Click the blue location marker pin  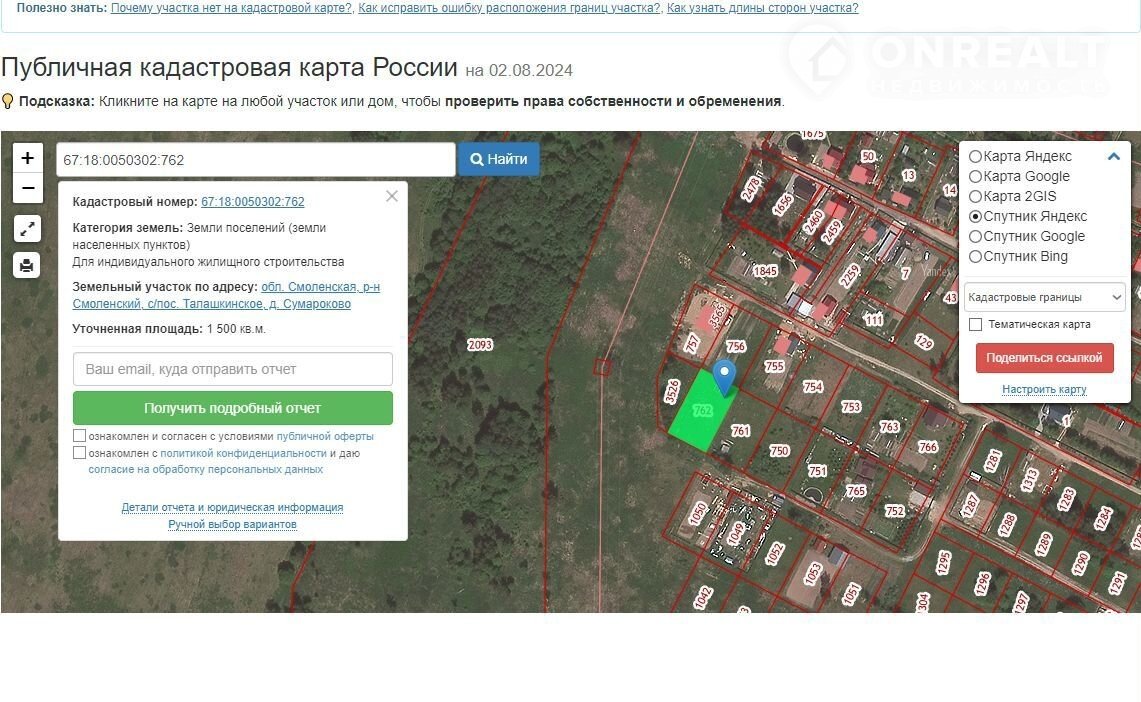tap(724, 376)
